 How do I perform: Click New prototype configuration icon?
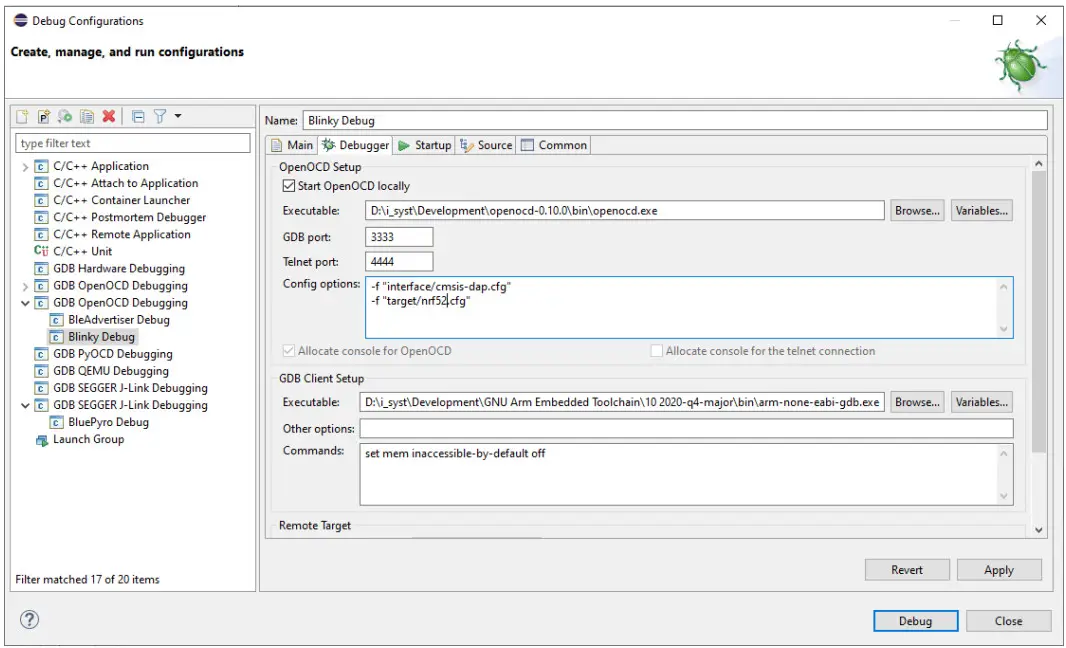[x=44, y=116]
